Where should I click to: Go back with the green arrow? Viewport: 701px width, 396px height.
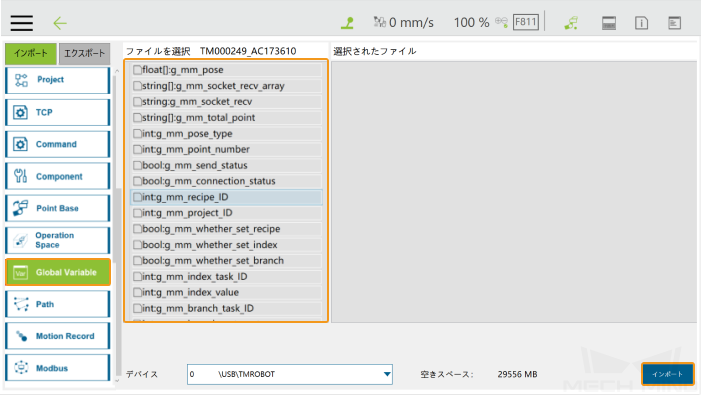point(59,23)
